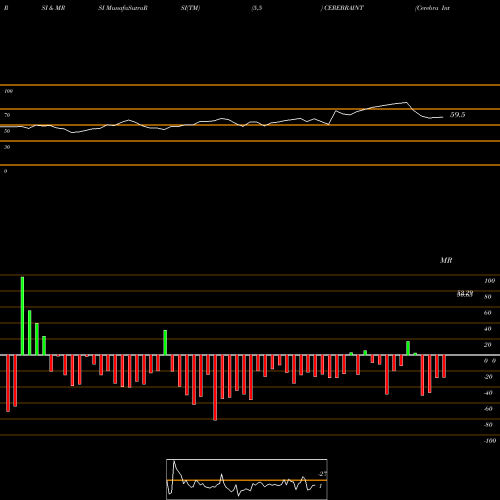Click the 80 label on MR axis
This screenshot has width=500, height=500.
point(488,297)
